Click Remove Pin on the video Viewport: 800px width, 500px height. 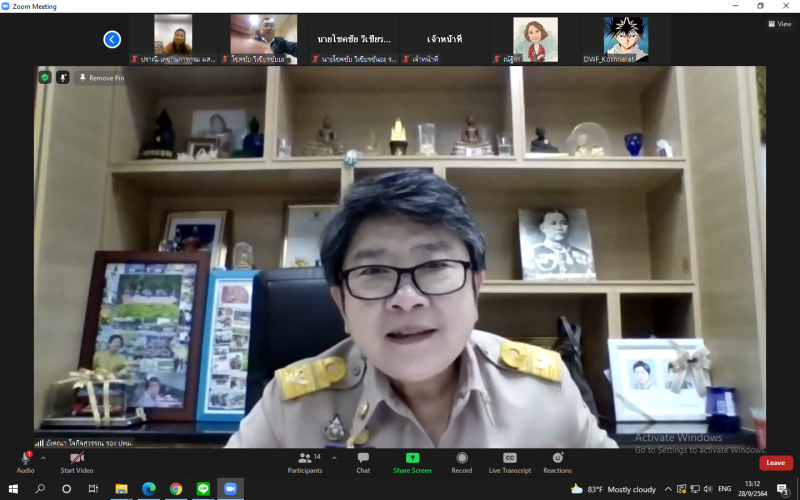click(x=102, y=78)
